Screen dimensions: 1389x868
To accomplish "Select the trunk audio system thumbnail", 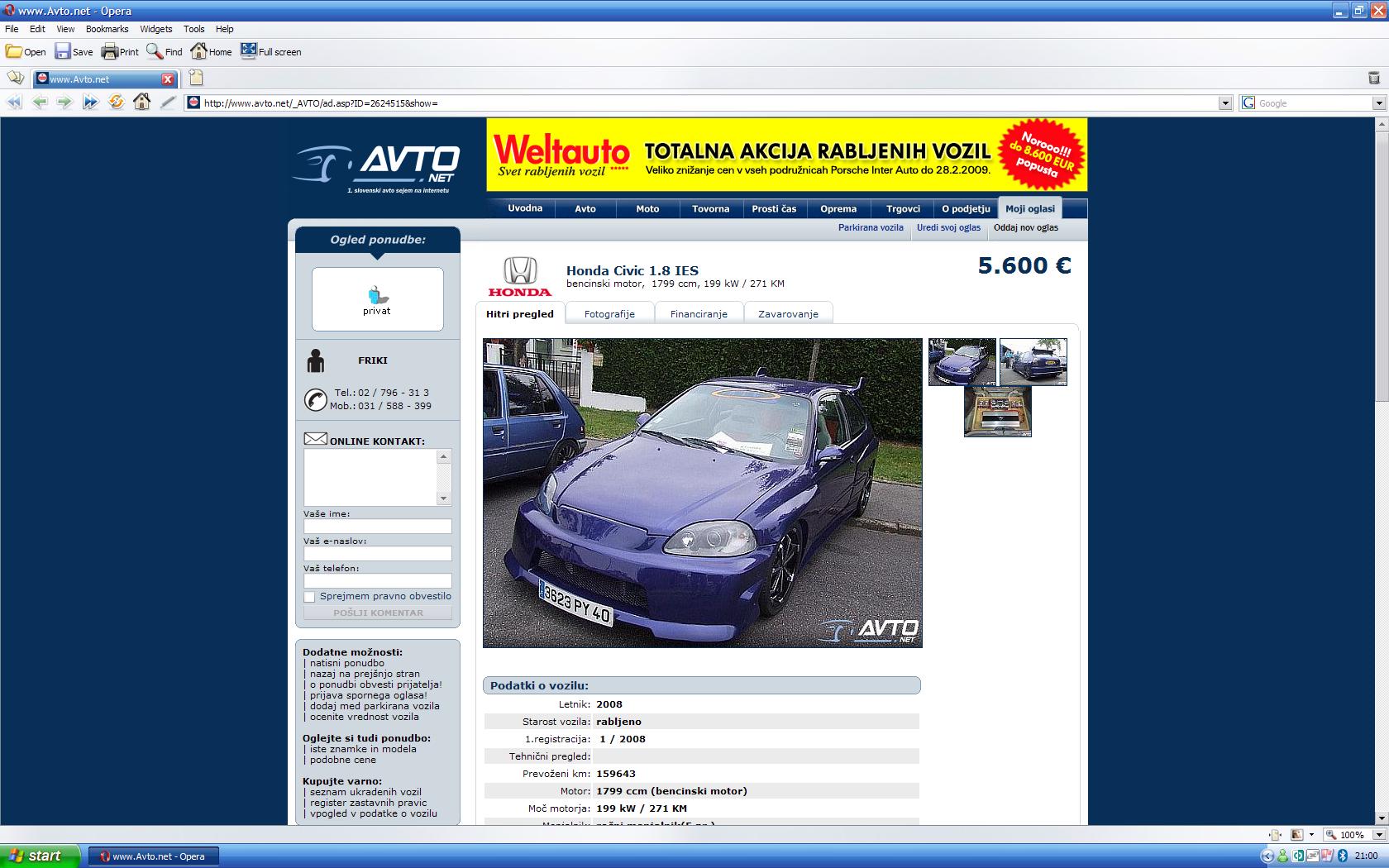I will pos(998,412).
